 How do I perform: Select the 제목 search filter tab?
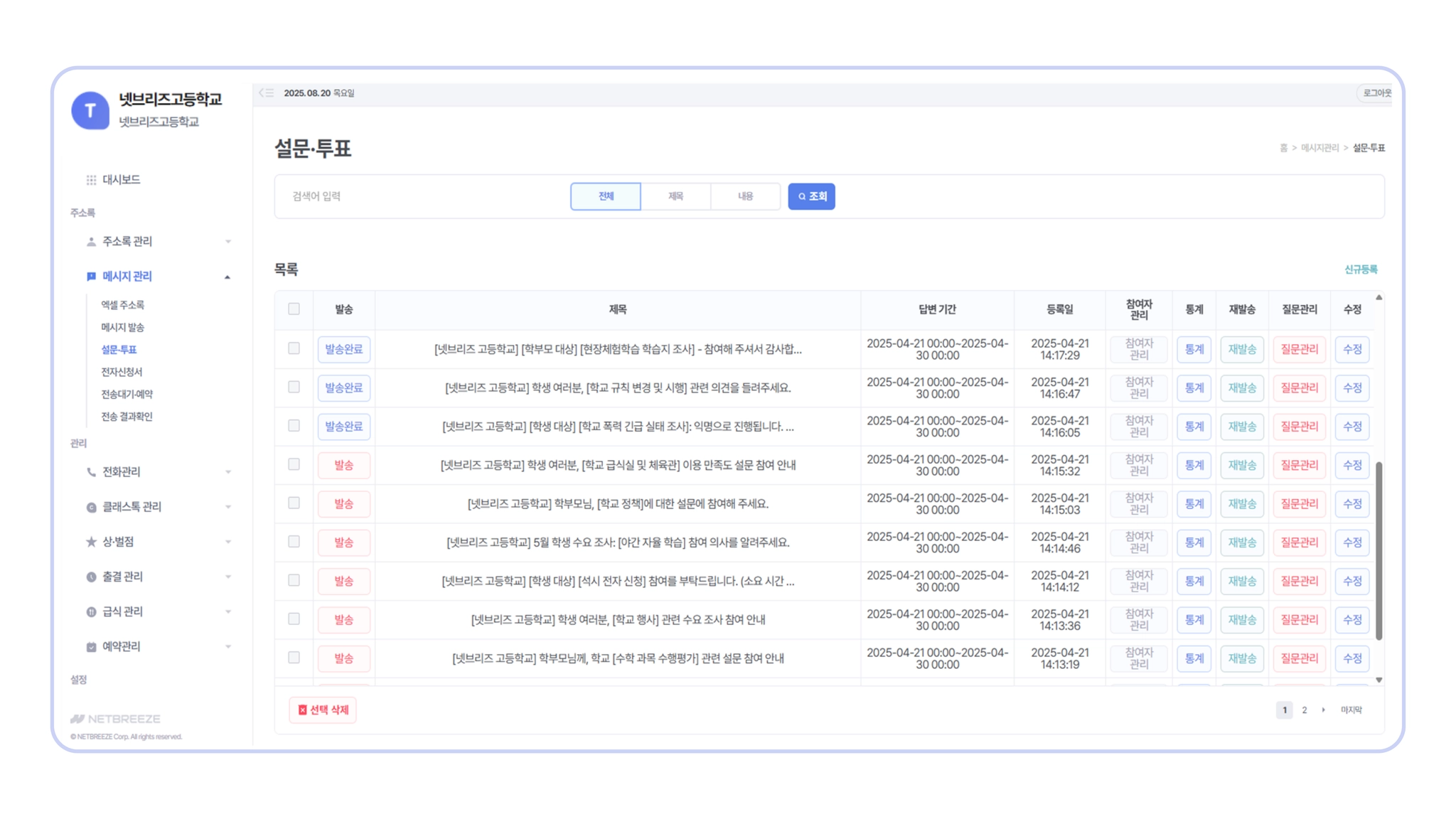[x=675, y=196]
